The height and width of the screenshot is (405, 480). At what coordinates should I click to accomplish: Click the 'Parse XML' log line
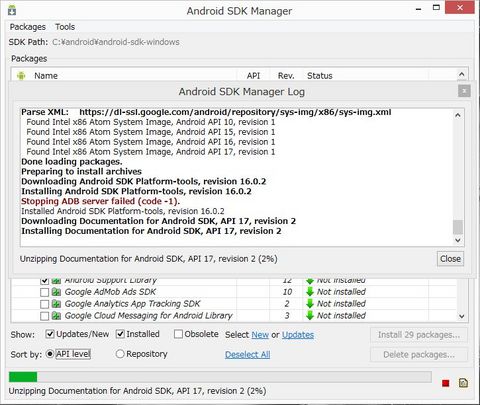click(206, 112)
